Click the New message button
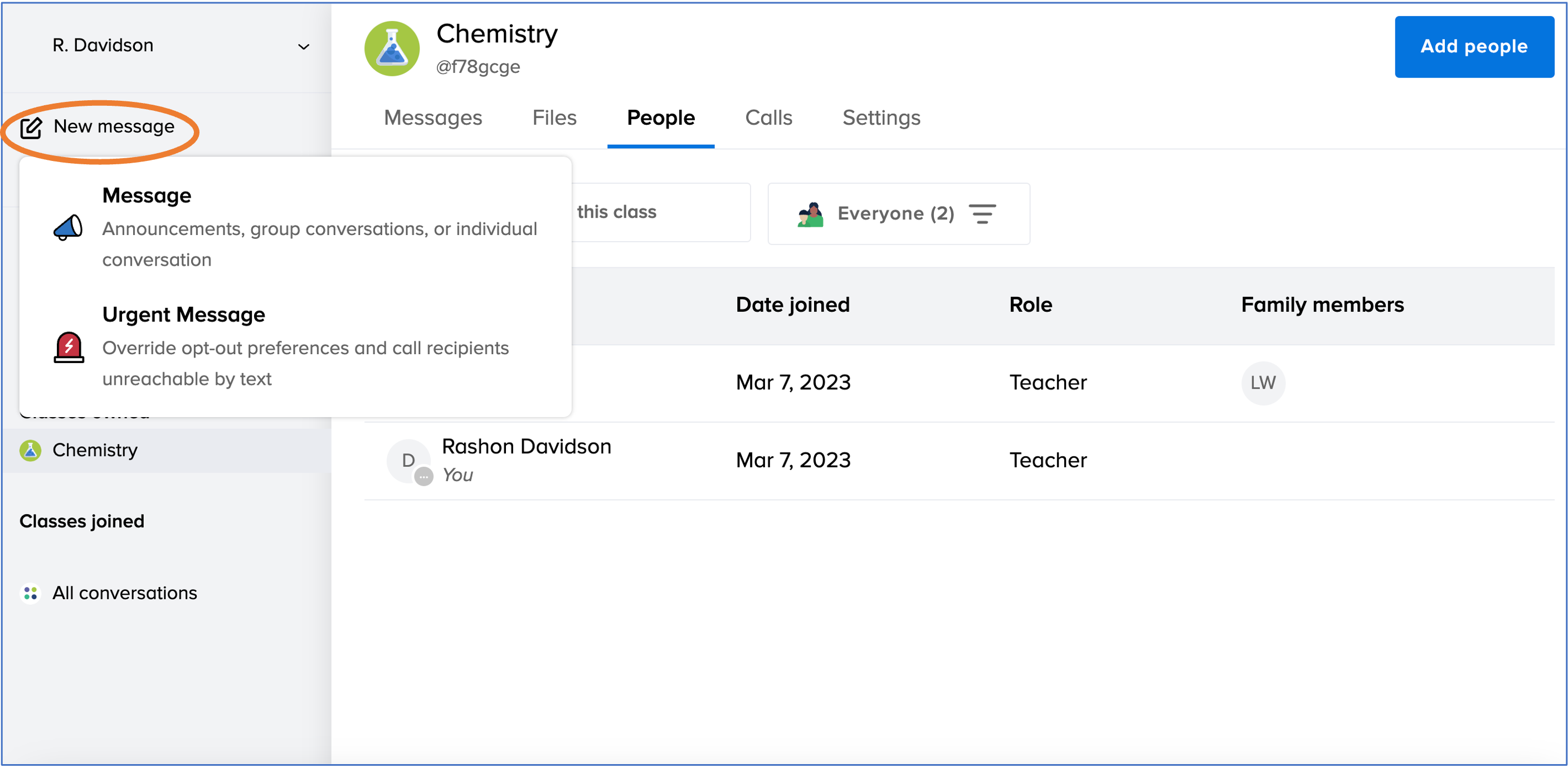1568x768 pixels. coord(99,127)
